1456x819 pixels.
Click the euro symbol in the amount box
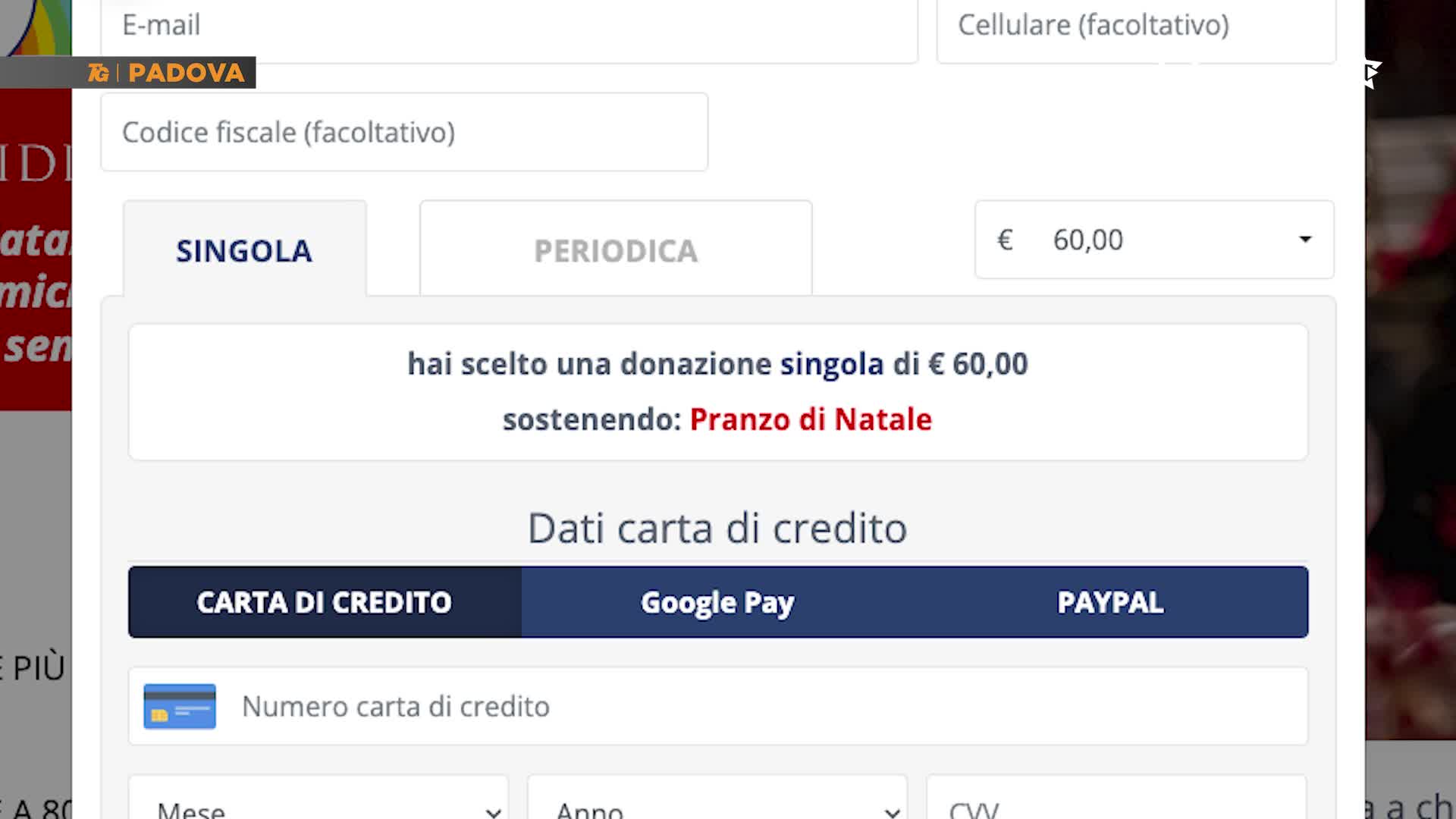pos(1005,240)
